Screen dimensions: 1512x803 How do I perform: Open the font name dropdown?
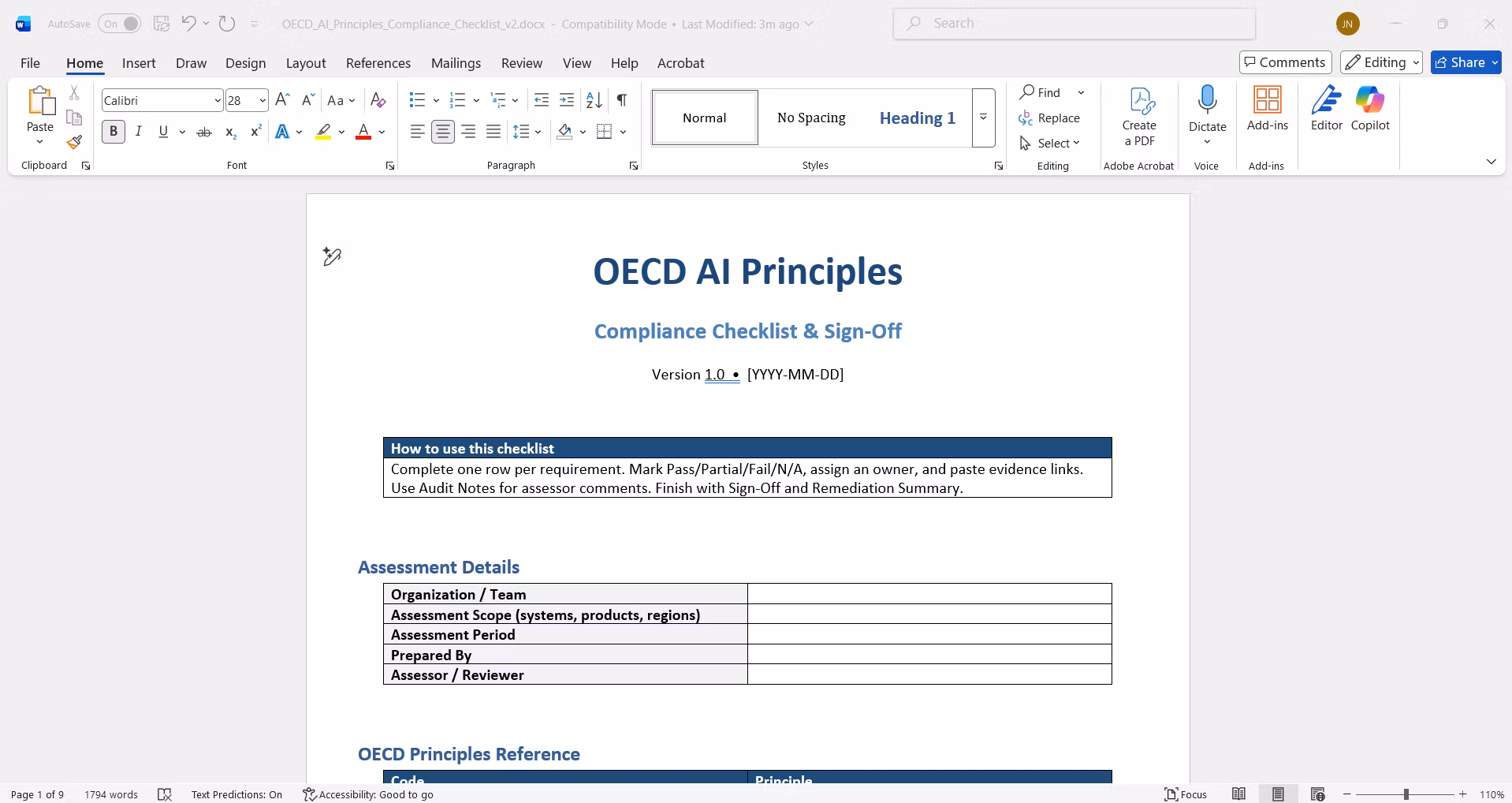tap(218, 100)
